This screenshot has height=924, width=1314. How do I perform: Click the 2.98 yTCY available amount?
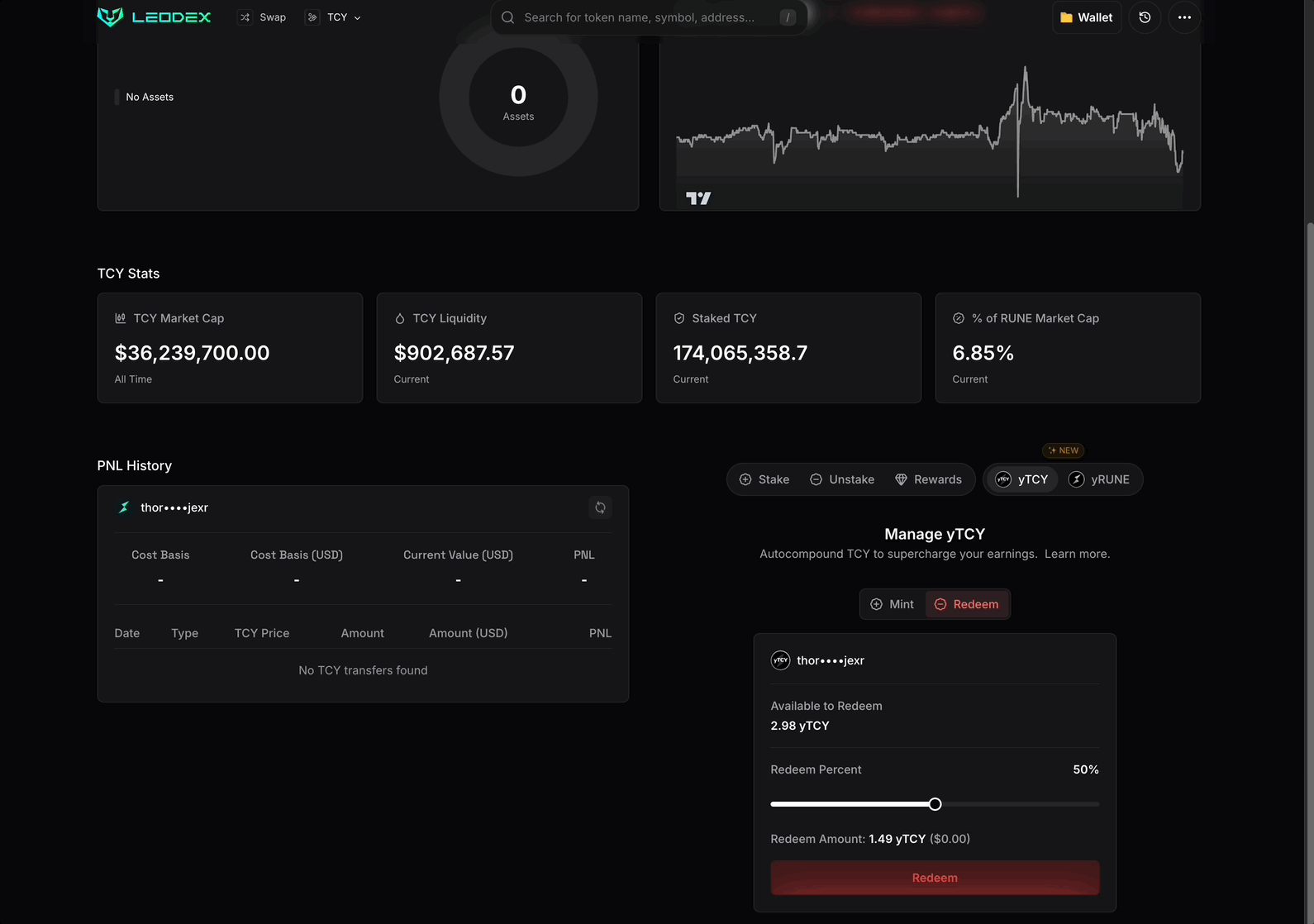tap(800, 726)
